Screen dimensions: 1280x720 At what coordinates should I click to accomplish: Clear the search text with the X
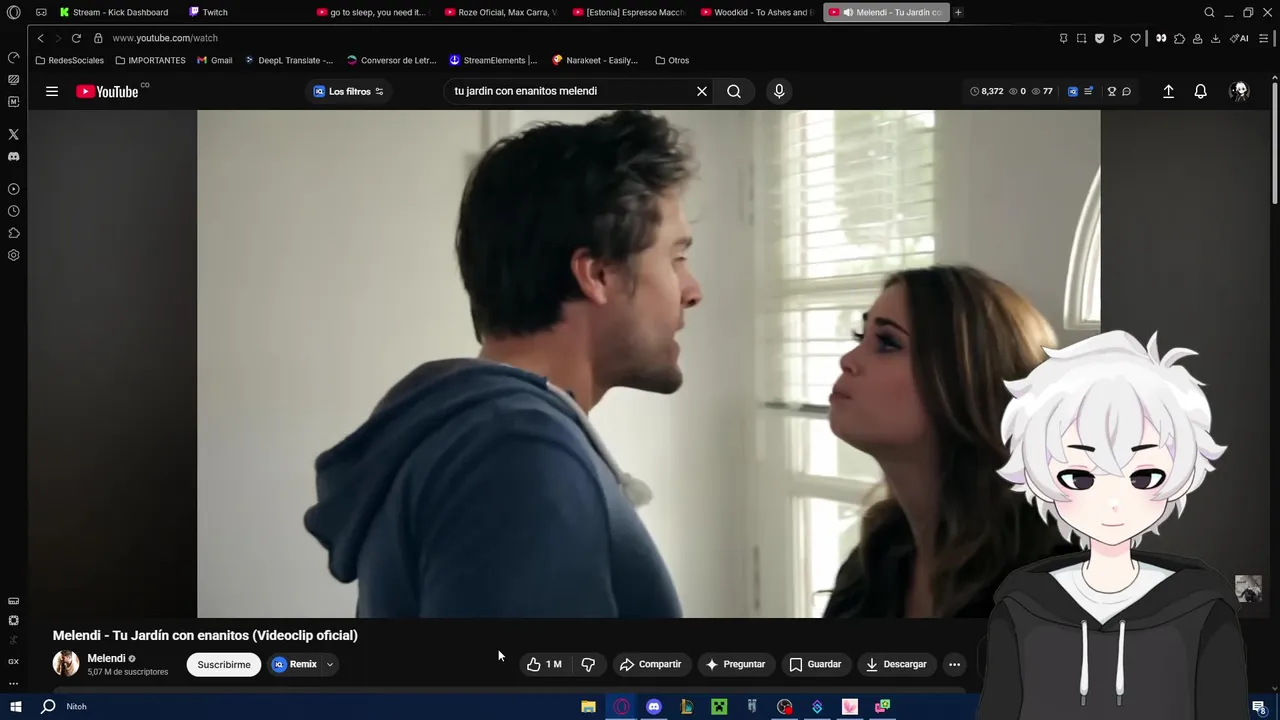702,91
